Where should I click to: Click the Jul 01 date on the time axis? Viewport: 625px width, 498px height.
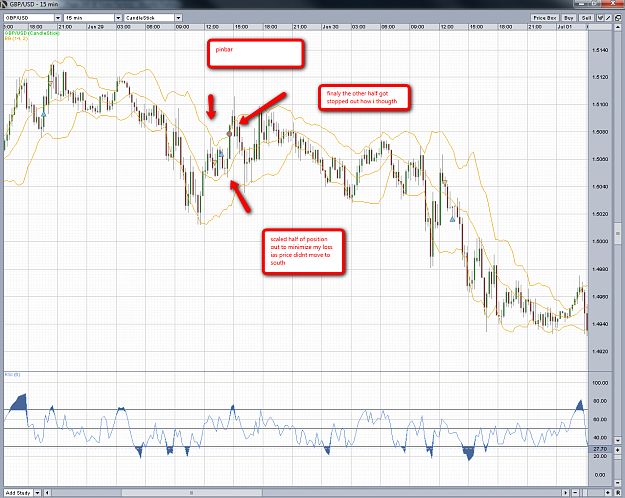(x=564, y=27)
